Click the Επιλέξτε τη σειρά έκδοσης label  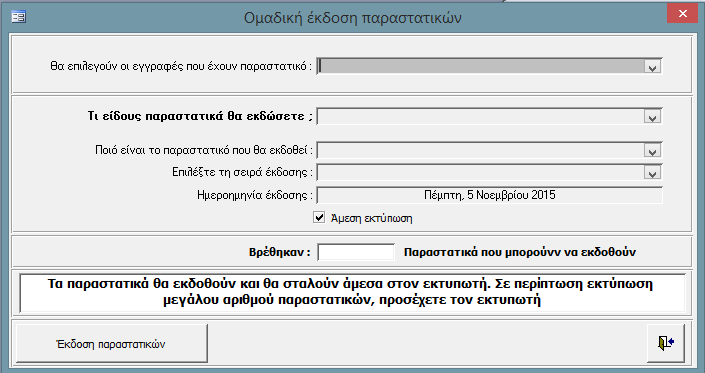tap(242, 172)
